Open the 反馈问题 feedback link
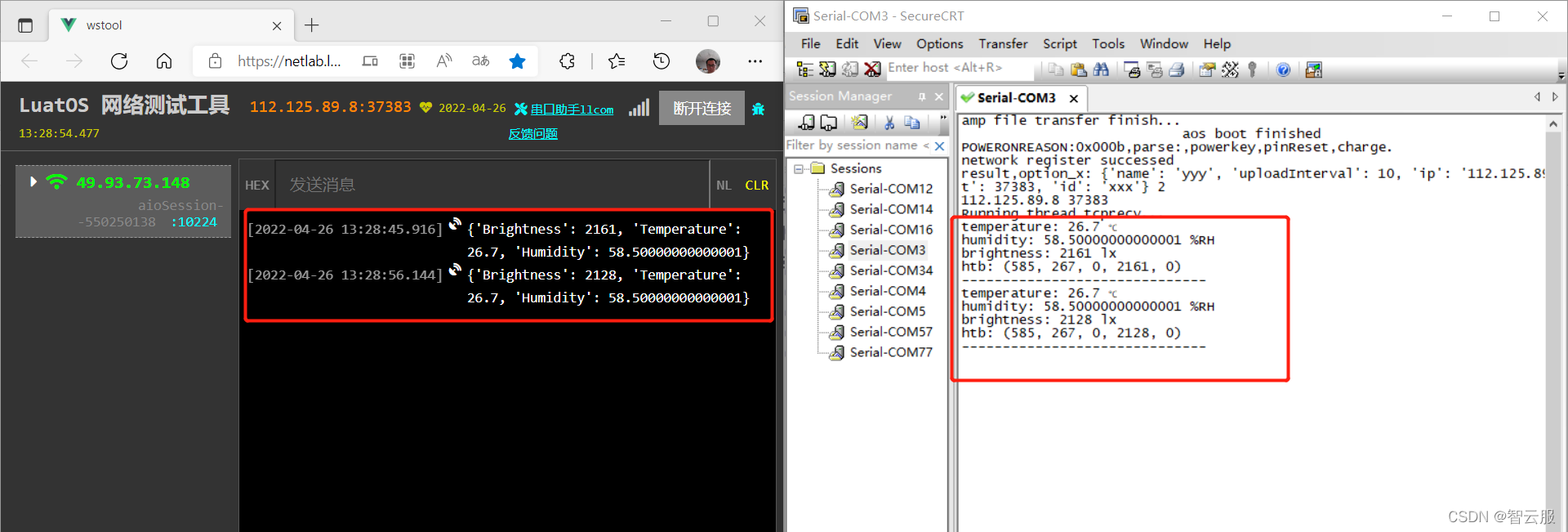The width and height of the screenshot is (1568, 532). (x=532, y=134)
